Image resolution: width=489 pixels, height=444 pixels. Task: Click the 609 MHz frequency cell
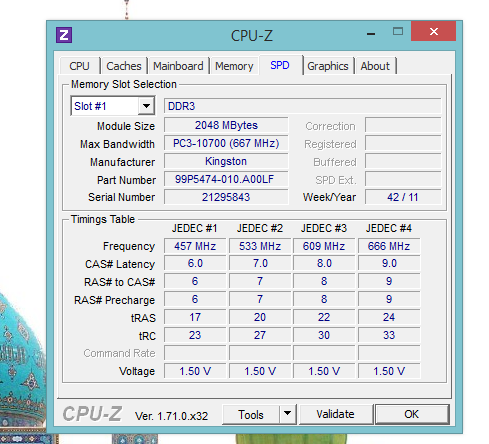(324, 246)
